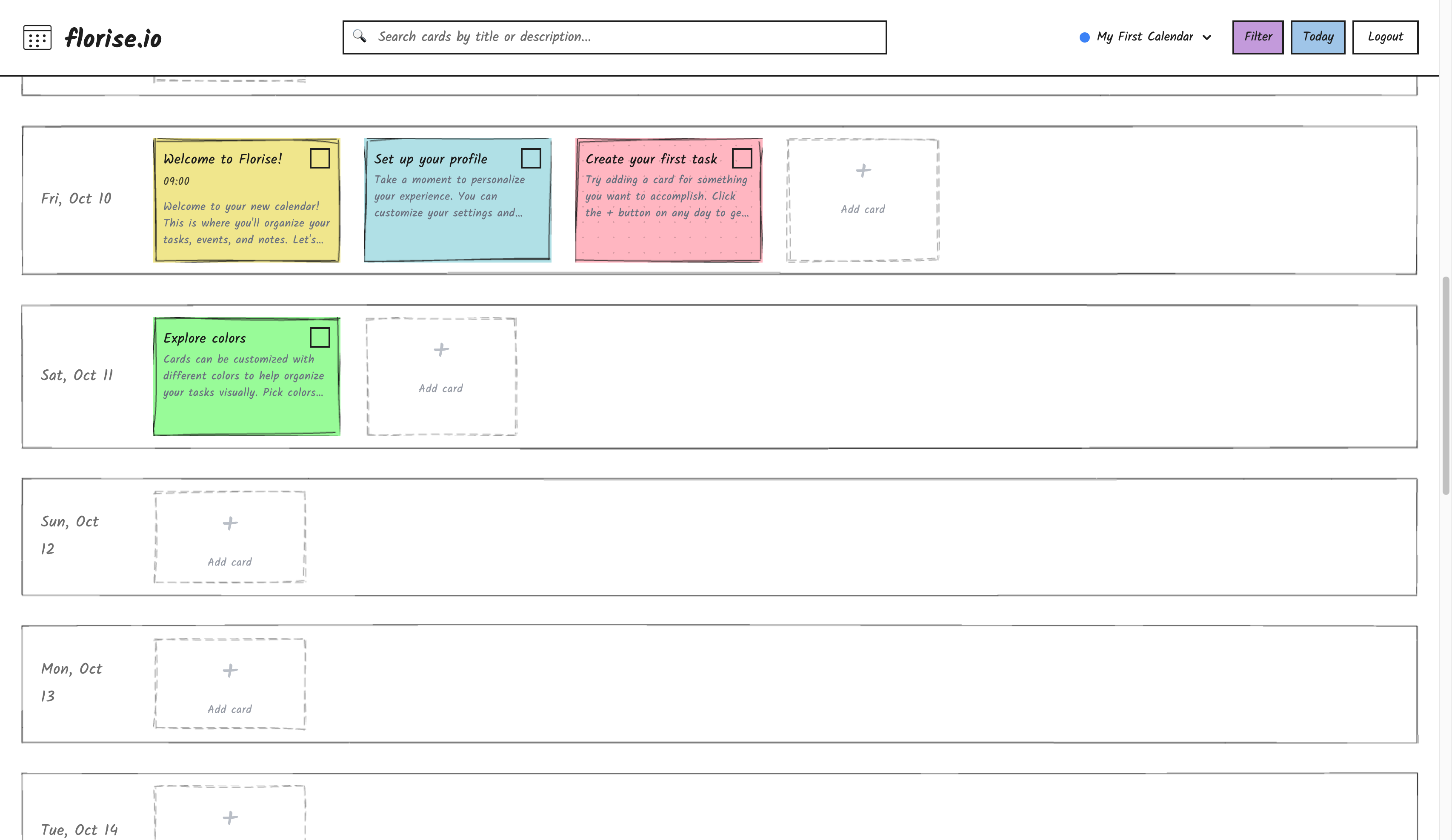Screen dimensions: 1452x840
Task: Mark 'Set up your profile' as complete
Action: tap(531, 158)
